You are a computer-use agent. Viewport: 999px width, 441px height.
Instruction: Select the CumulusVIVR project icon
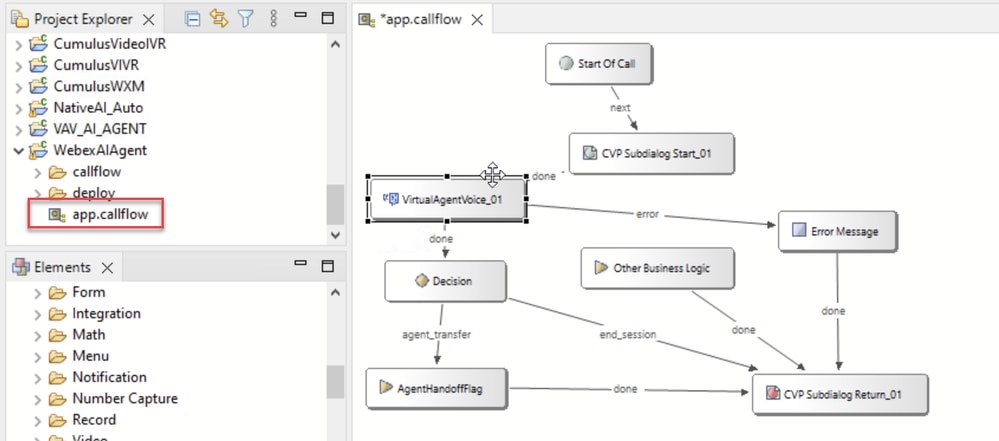[x=39, y=64]
